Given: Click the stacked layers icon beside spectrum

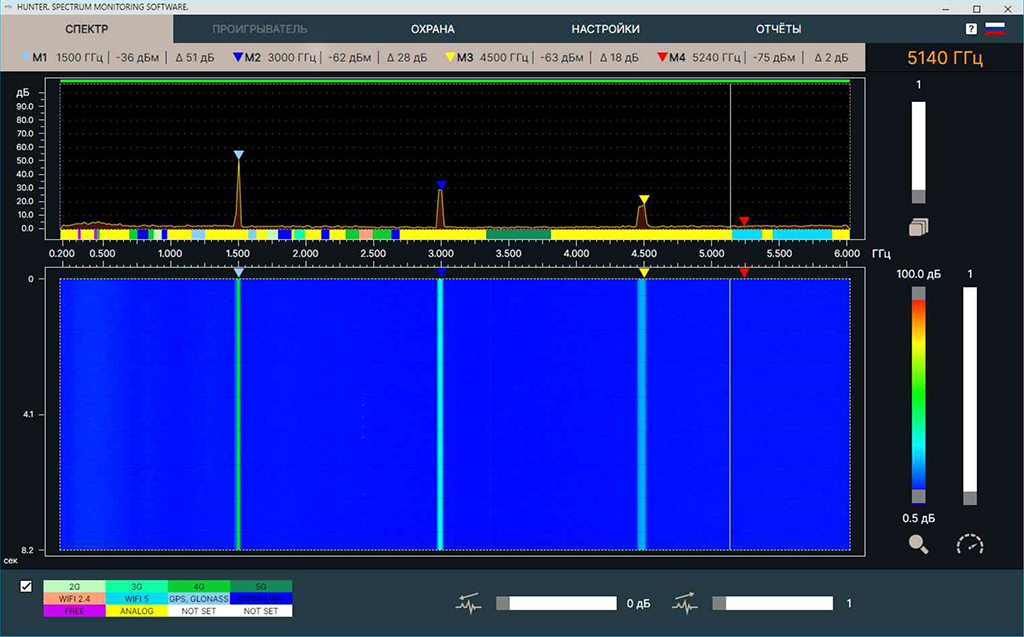Looking at the screenshot, I should tap(918, 227).
